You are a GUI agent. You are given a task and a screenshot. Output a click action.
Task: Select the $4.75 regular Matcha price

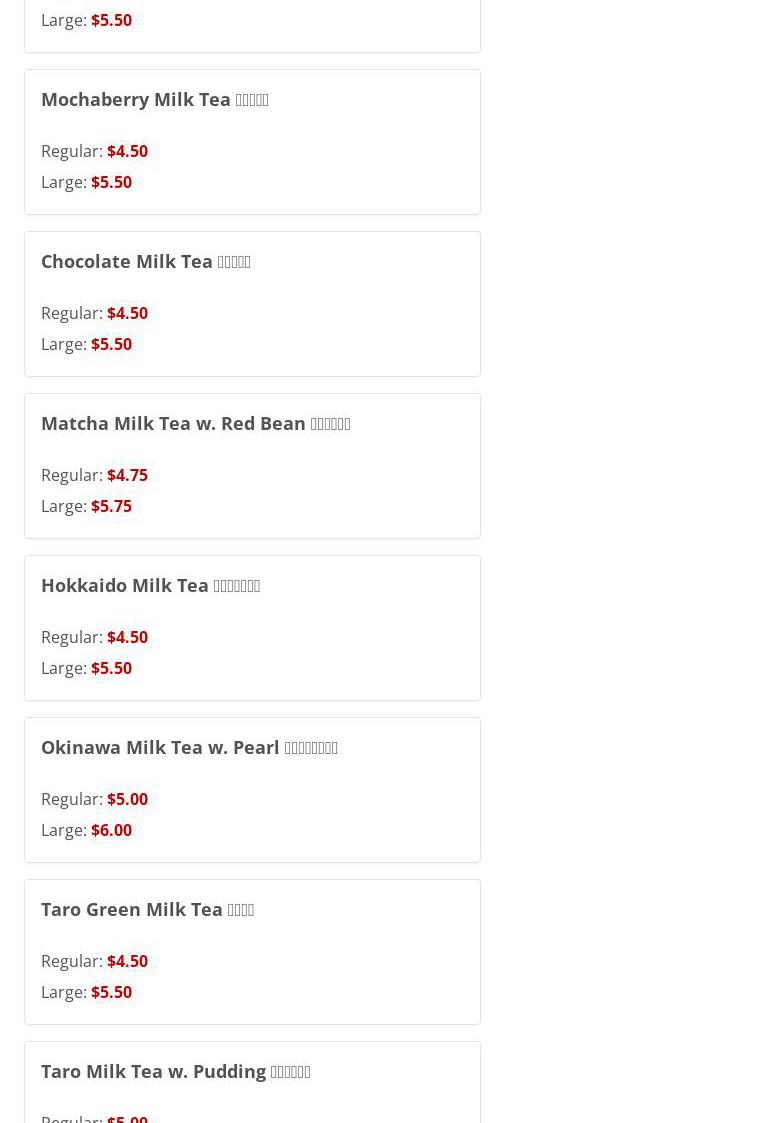click(127, 476)
